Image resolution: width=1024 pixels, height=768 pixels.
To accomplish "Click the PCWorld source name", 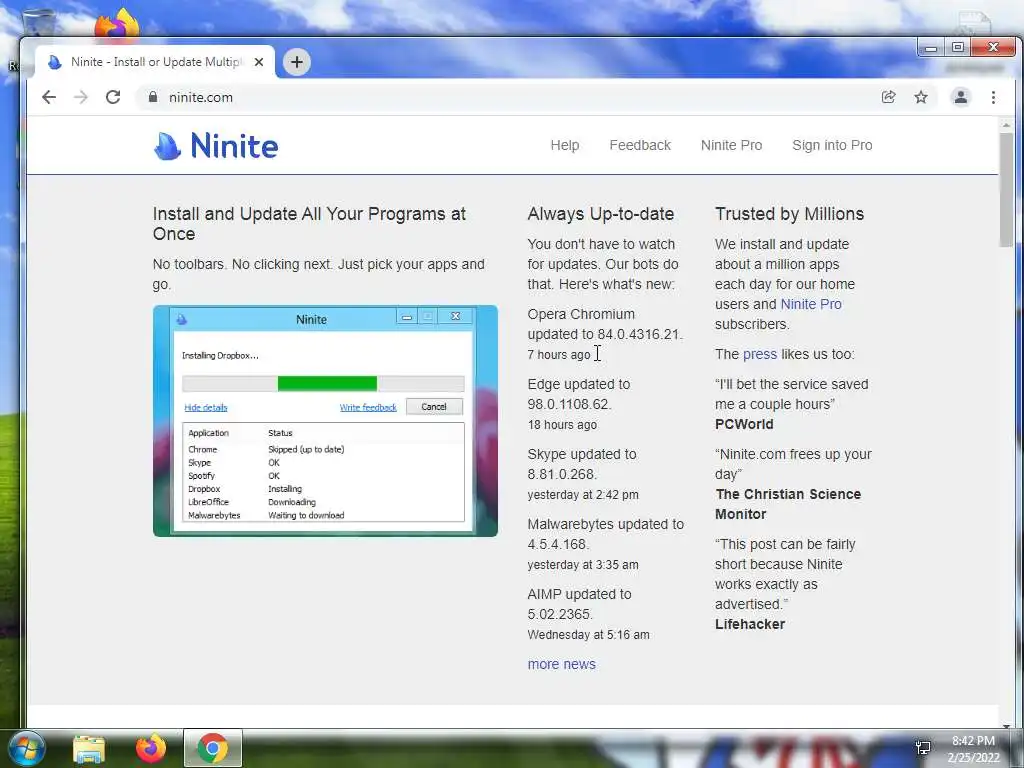I will pyautogui.click(x=744, y=424).
